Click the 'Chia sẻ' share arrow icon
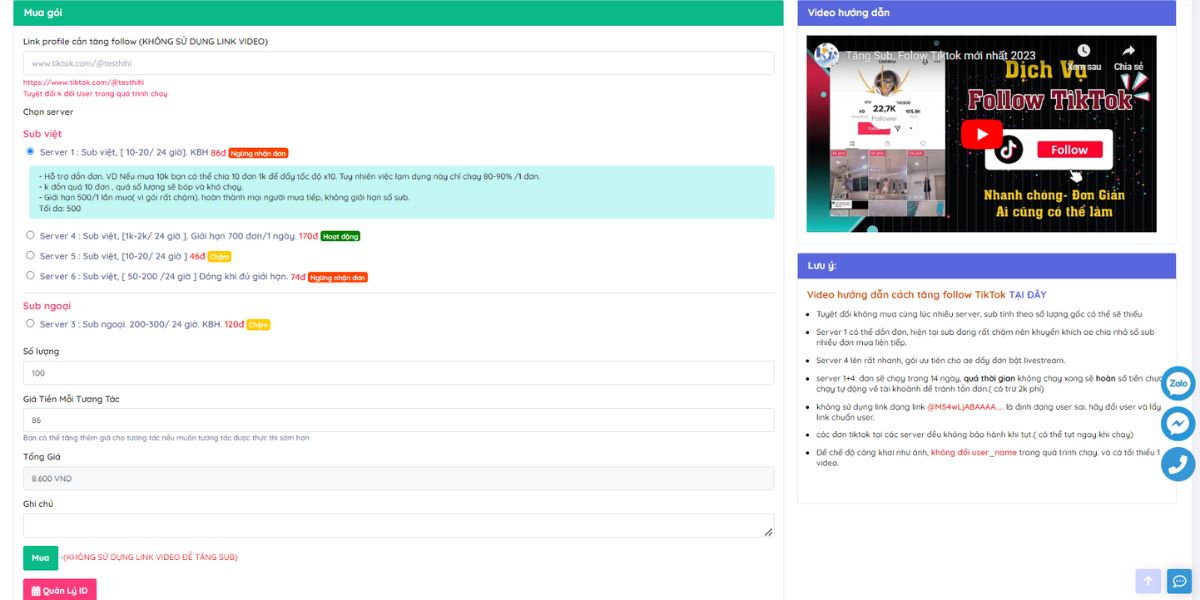The image size is (1200, 600). (1128, 50)
